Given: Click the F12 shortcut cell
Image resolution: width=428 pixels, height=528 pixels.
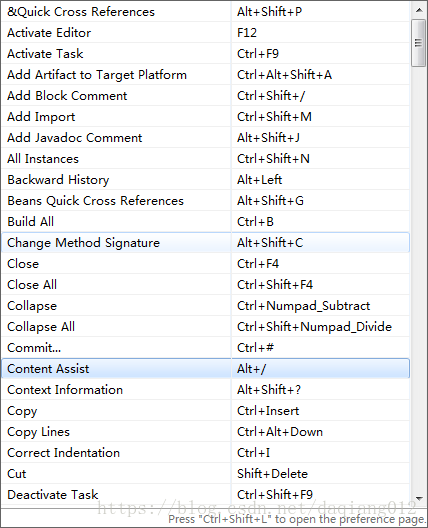Looking at the screenshot, I should tap(321, 33).
